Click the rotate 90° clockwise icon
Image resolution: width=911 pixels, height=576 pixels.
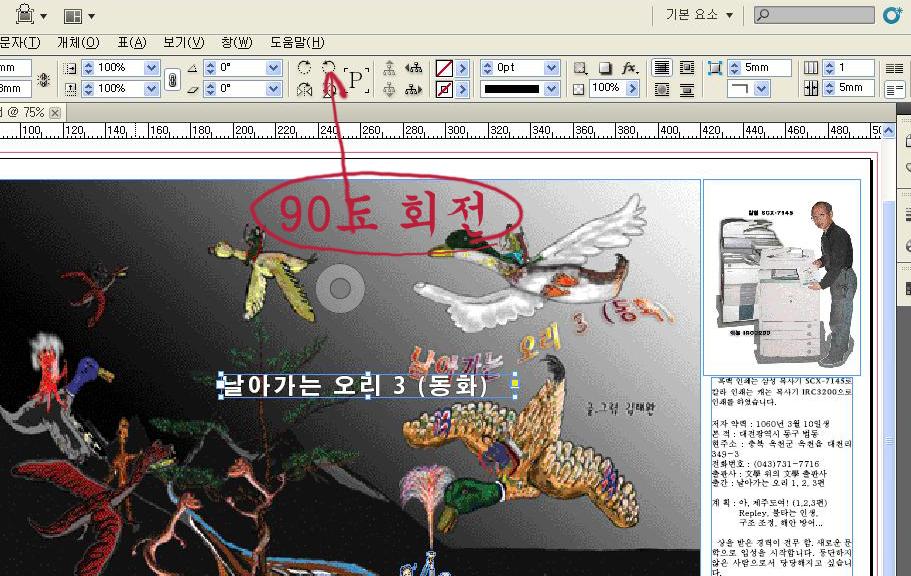305,68
